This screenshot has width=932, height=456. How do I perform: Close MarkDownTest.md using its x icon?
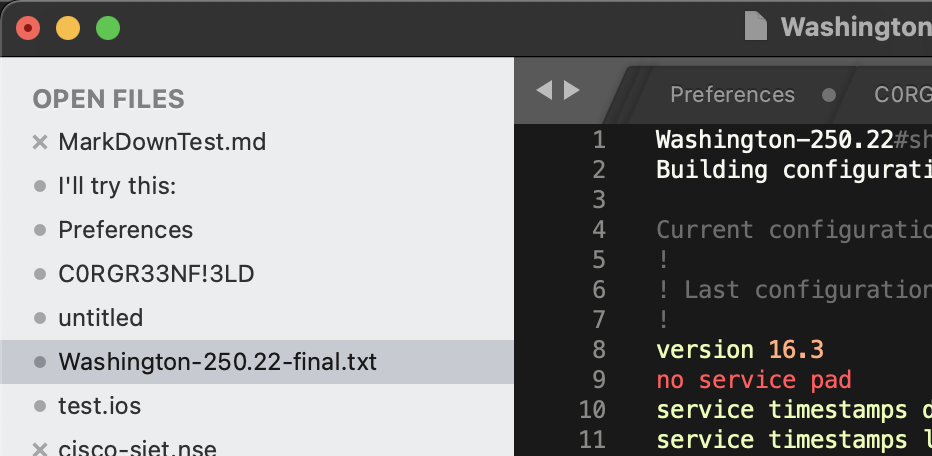[x=40, y=142]
